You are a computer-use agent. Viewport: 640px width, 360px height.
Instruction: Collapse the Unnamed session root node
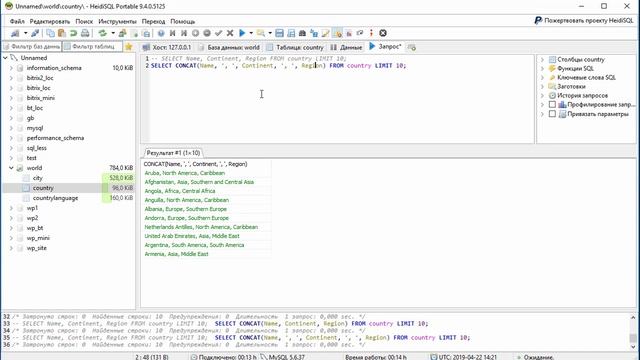point(5,58)
